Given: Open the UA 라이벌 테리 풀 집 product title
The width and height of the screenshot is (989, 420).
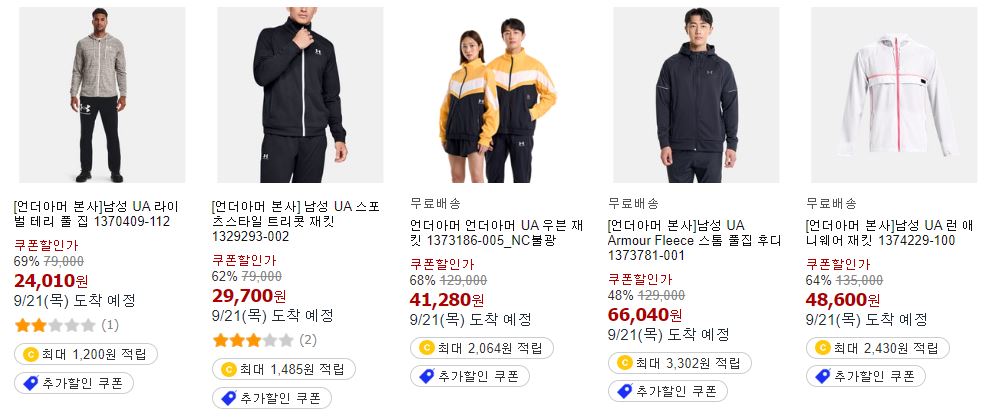Looking at the screenshot, I should tap(97, 214).
